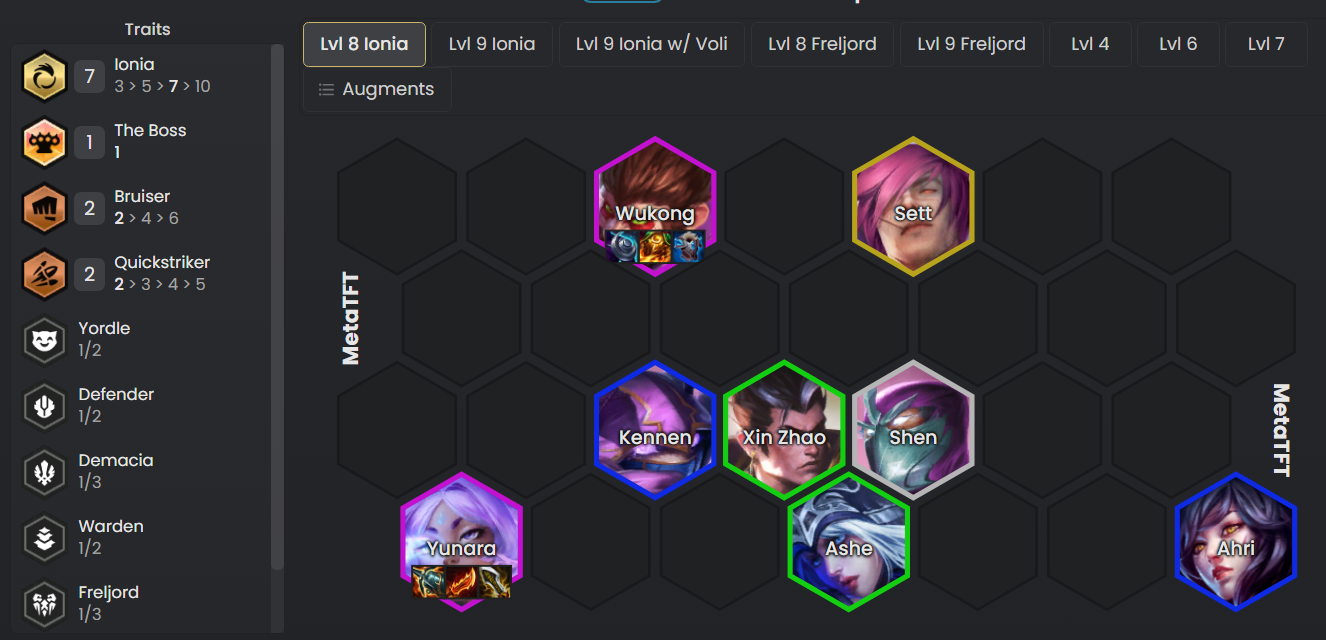Select the Xin Zhao champion hexagon

tap(784, 430)
